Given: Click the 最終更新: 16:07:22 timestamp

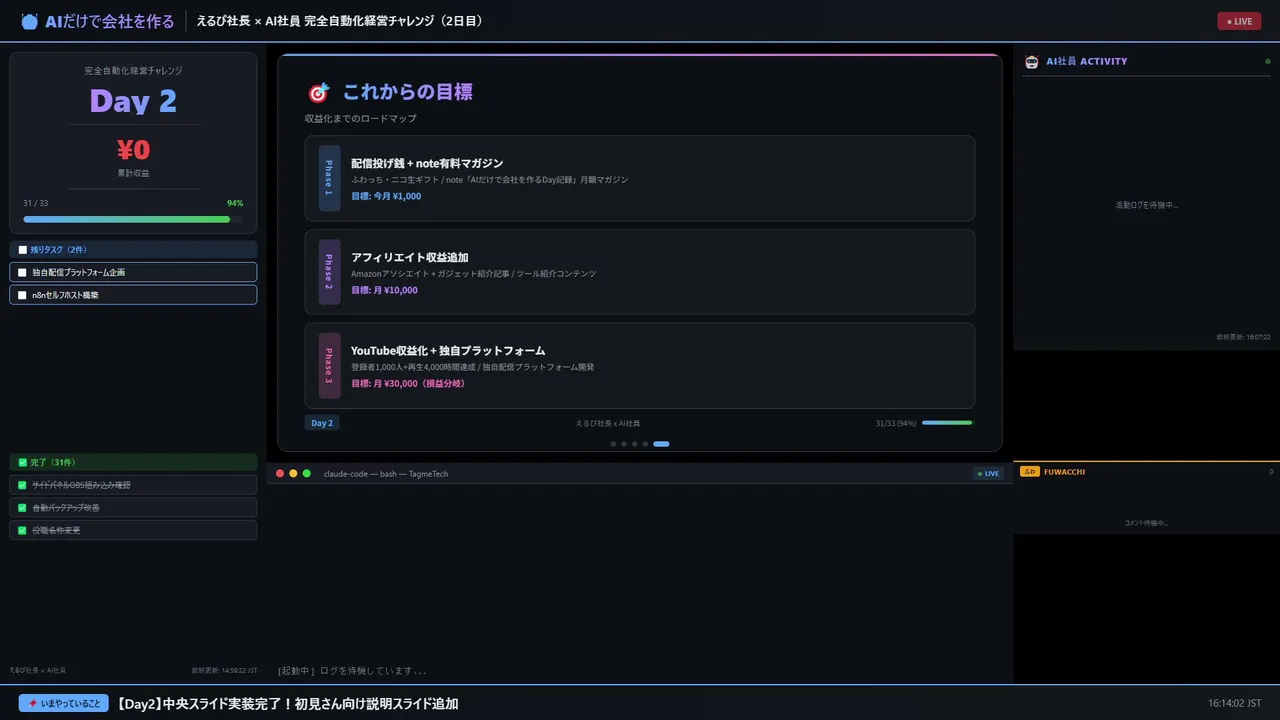Looking at the screenshot, I should pyautogui.click(x=1244, y=337).
